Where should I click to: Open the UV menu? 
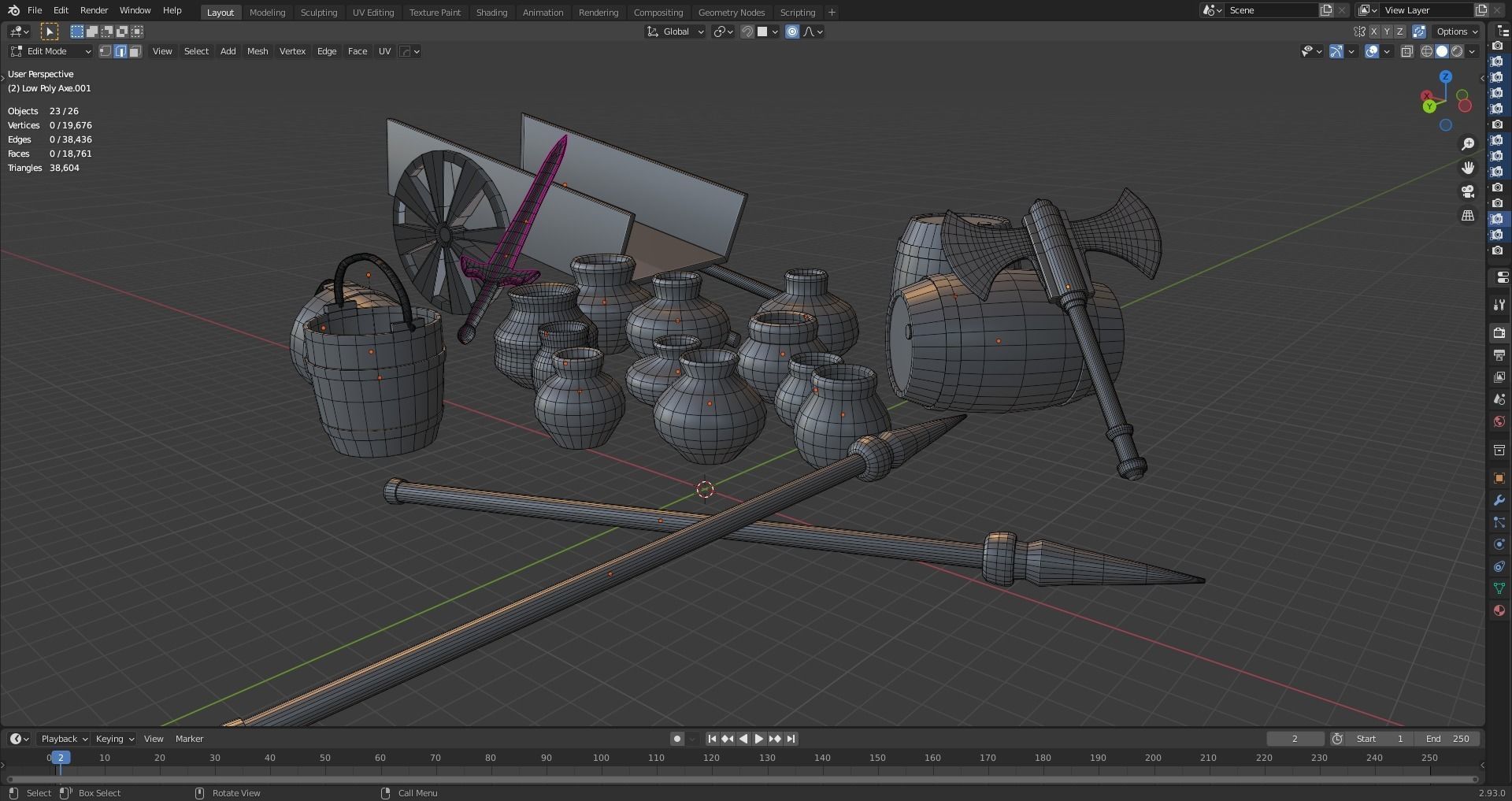[x=384, y=51]
